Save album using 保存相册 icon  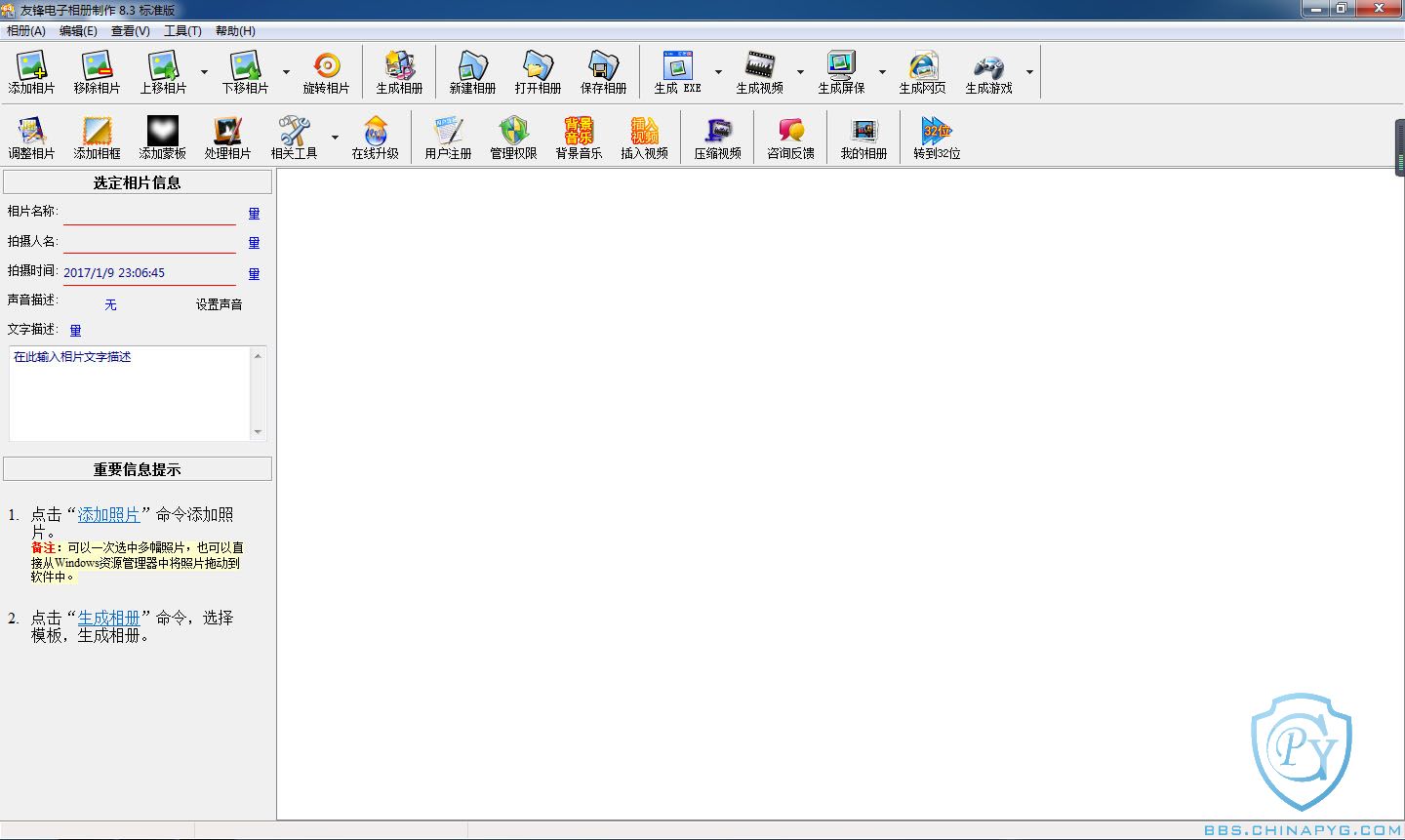[603, 72]
